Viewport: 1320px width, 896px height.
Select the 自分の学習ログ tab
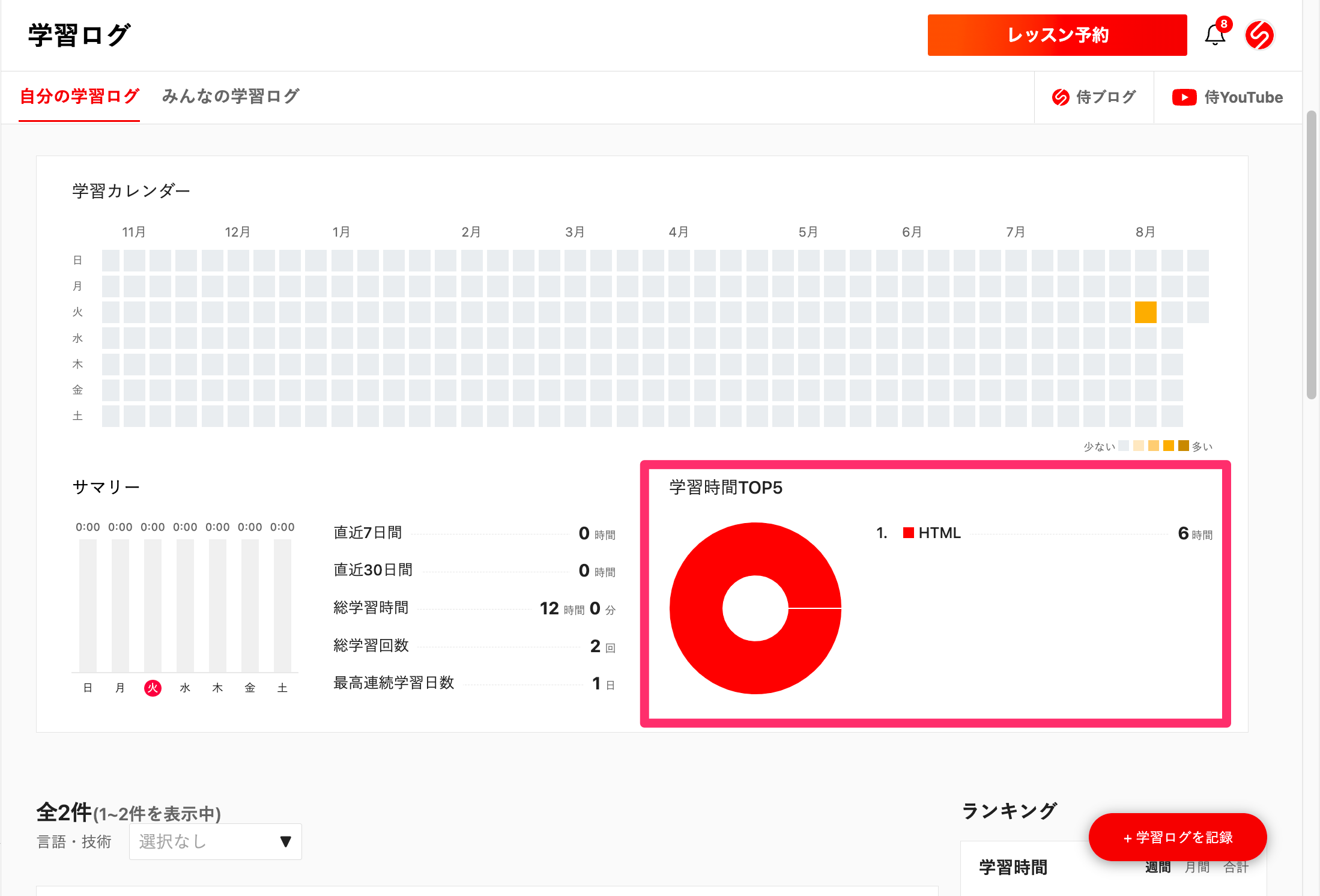79,97
